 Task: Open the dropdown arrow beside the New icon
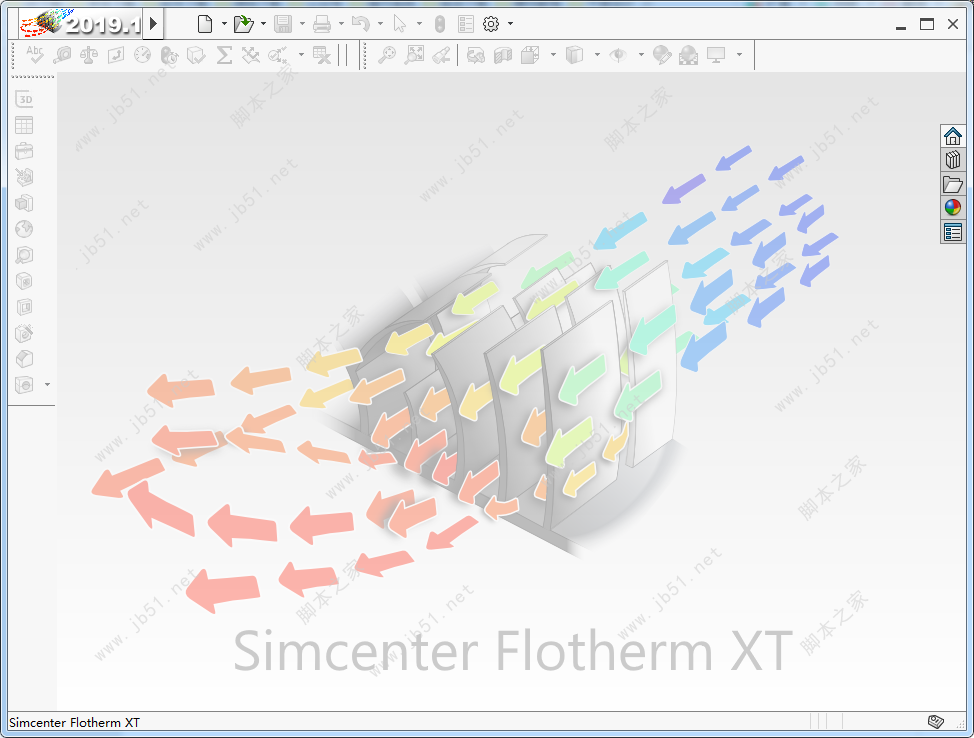tap(224, 24)
